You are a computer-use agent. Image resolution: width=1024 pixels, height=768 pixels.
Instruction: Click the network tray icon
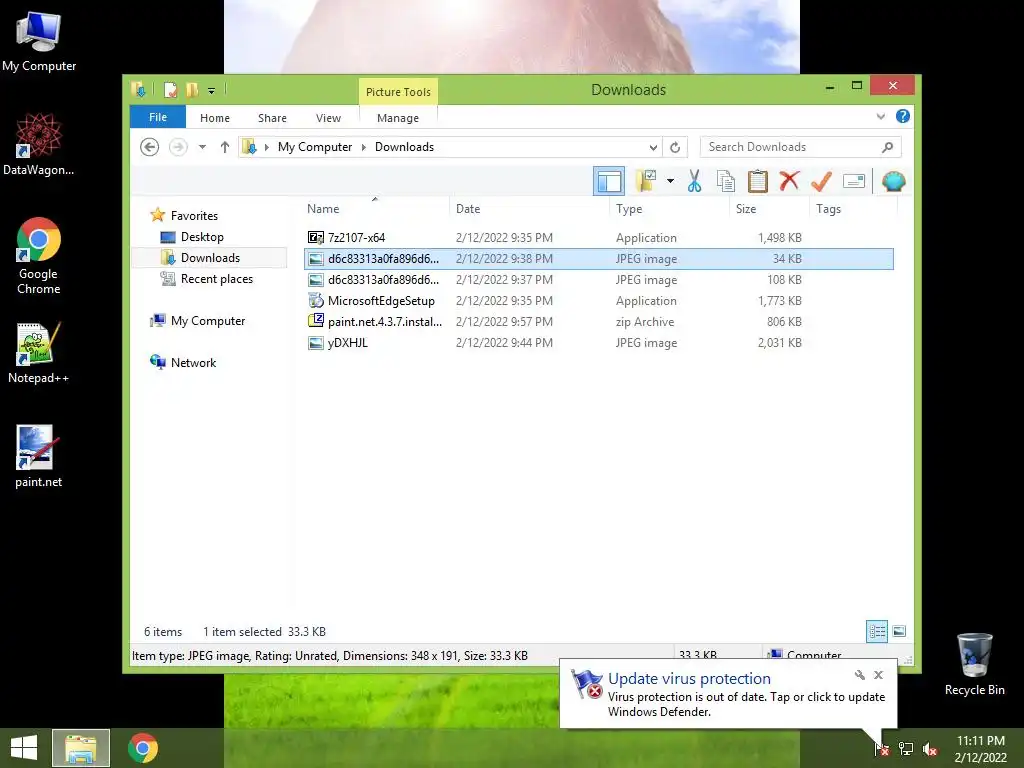coord(906,749)
